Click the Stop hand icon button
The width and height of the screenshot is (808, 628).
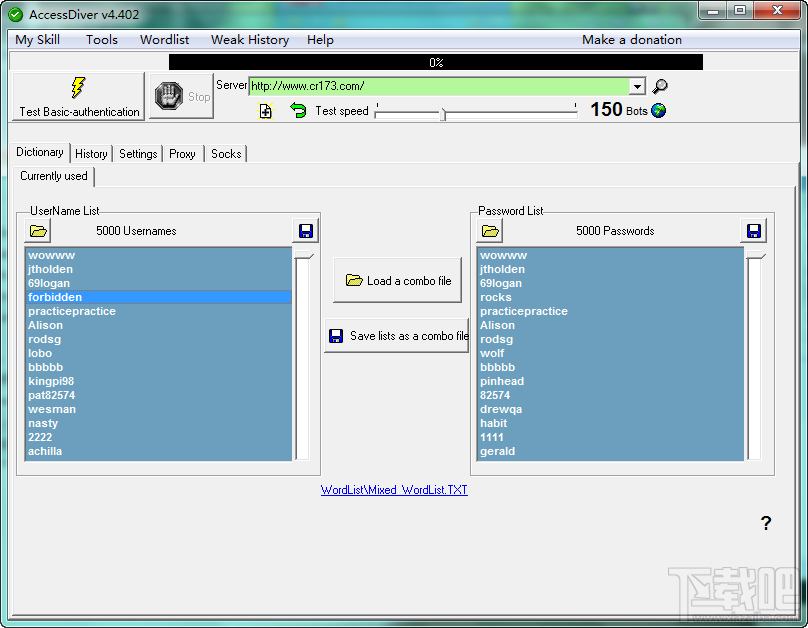[x=181, y=96]
